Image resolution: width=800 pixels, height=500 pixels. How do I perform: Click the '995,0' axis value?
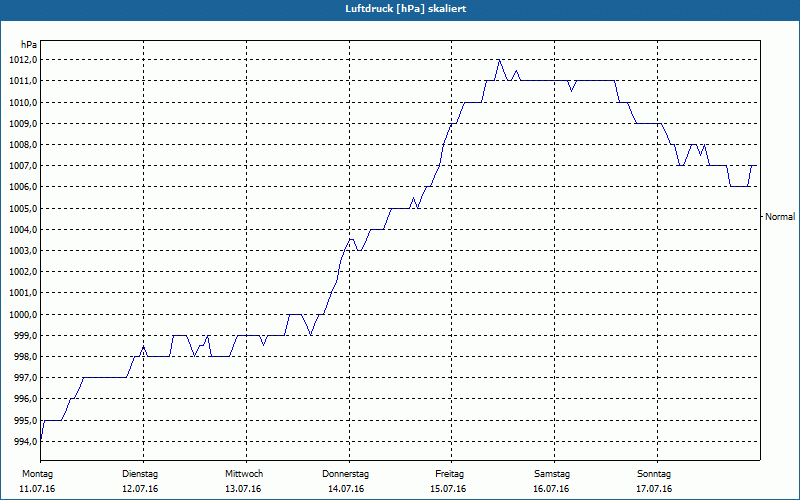[26, 420]
